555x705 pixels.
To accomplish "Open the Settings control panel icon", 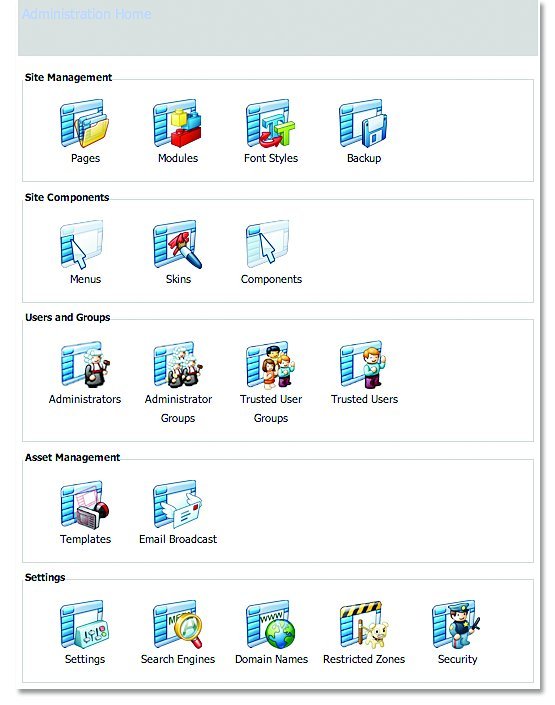I will pyautogui.click(x=85, y=625).
